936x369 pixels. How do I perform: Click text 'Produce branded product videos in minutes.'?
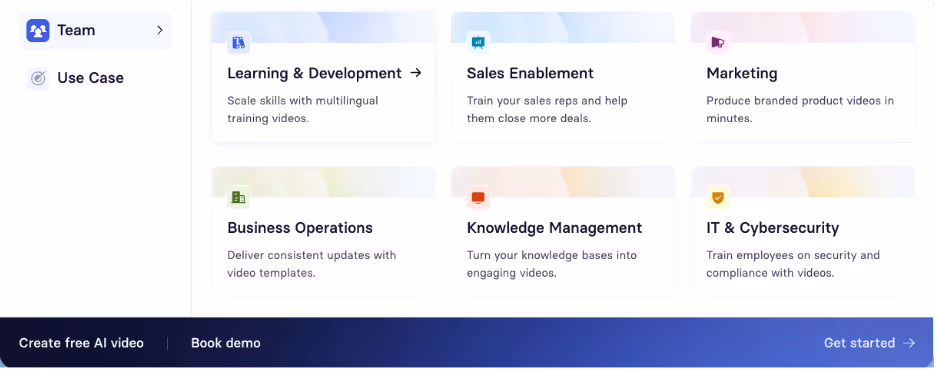pos(800,109)
